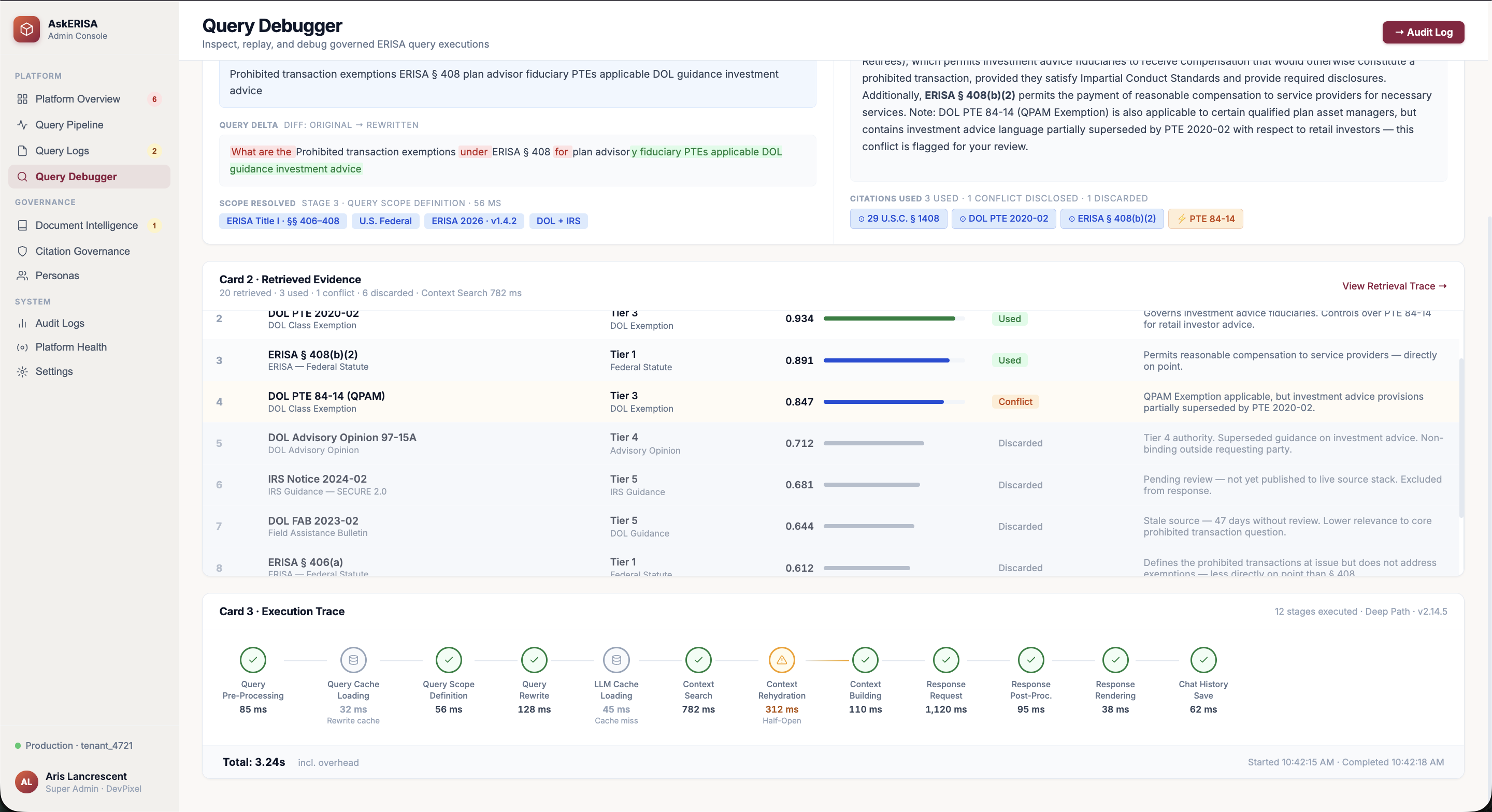Image resolution: width=1492 pixels, height=812 pixels.
Task: Click the 0.712 relevance score bar
Action: point(894,444)
